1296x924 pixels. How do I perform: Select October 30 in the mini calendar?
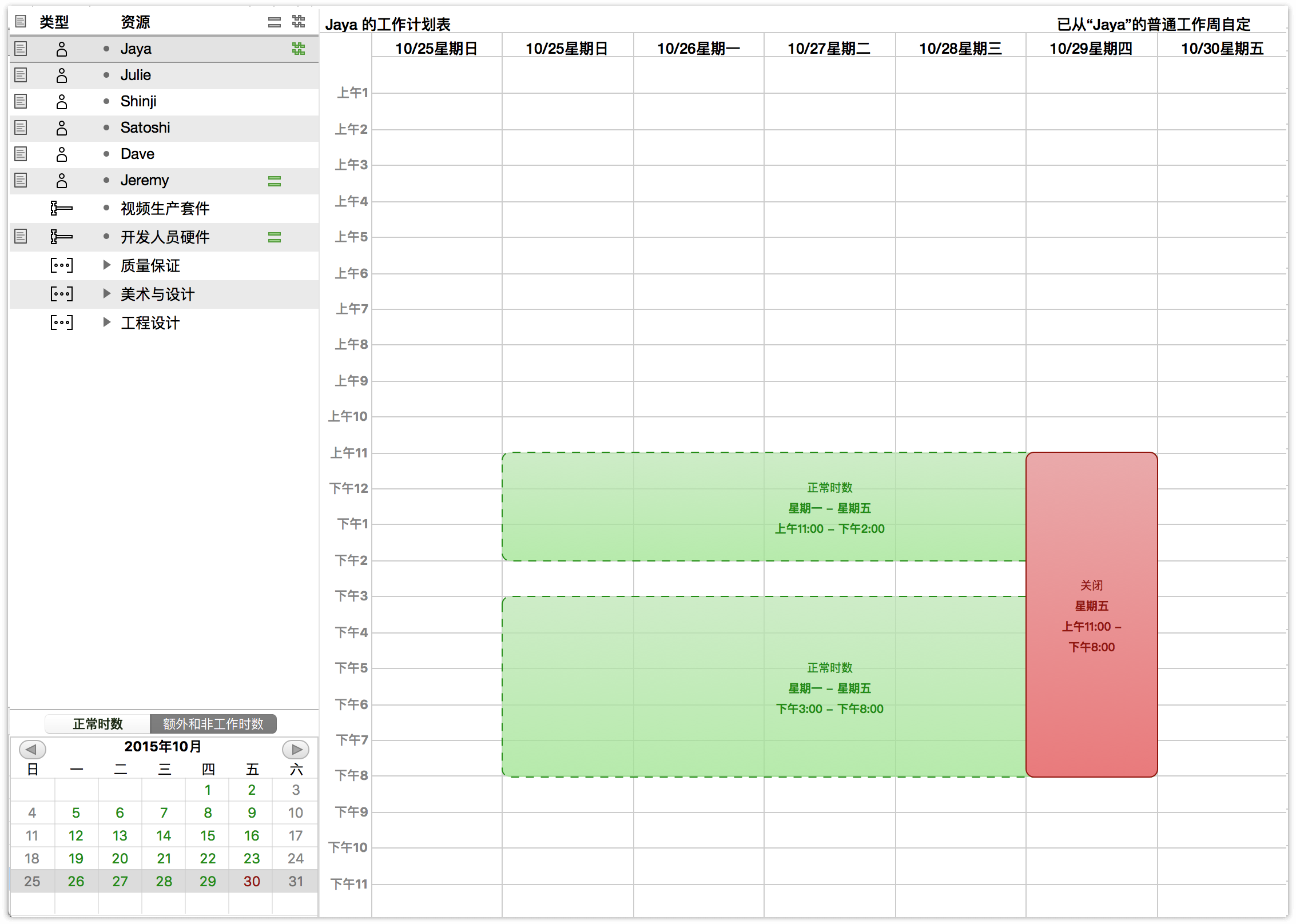click(252, 881)
